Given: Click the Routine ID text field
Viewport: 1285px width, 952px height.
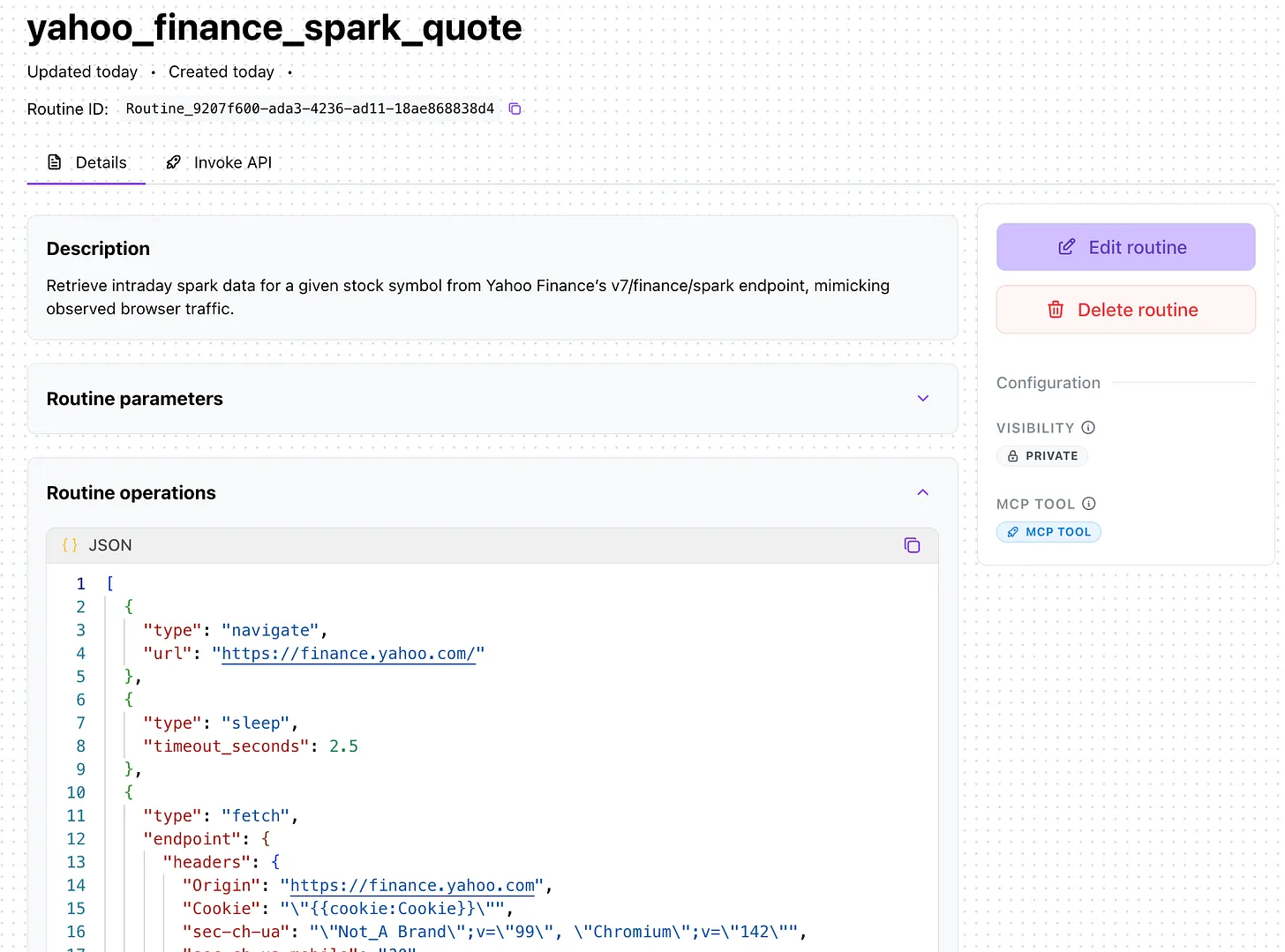Looking at the screenshot, I should (310, 109).
